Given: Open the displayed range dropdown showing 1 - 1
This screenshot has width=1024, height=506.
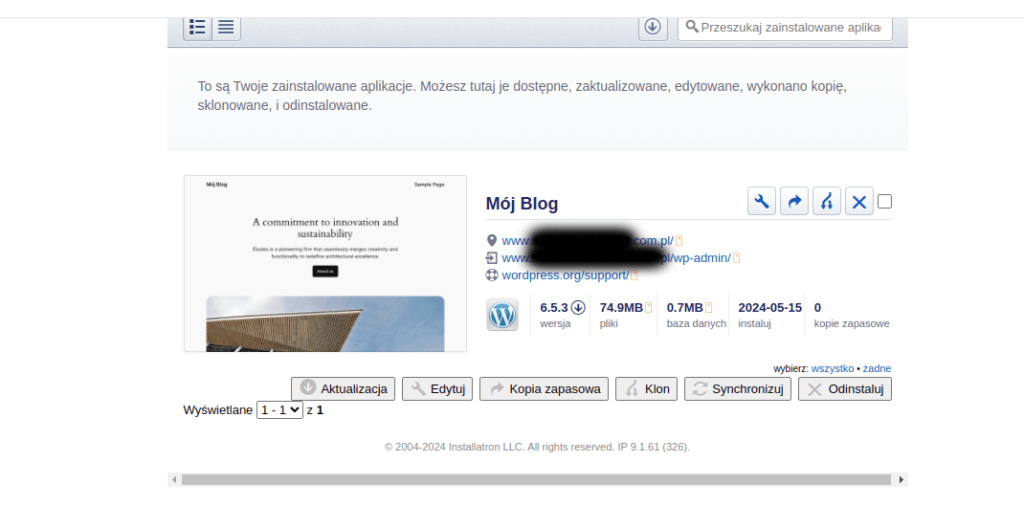Looking at the screenshot, I should (x=279, y=410).
